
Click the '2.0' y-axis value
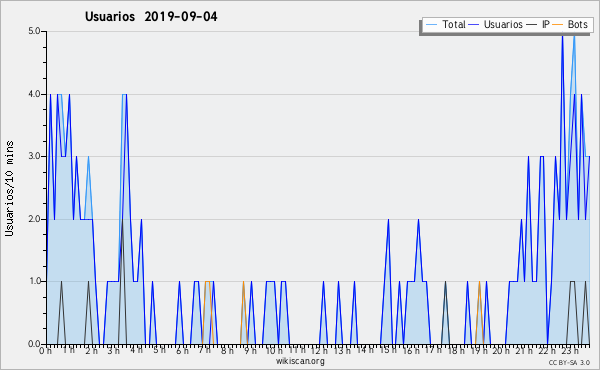34,219
